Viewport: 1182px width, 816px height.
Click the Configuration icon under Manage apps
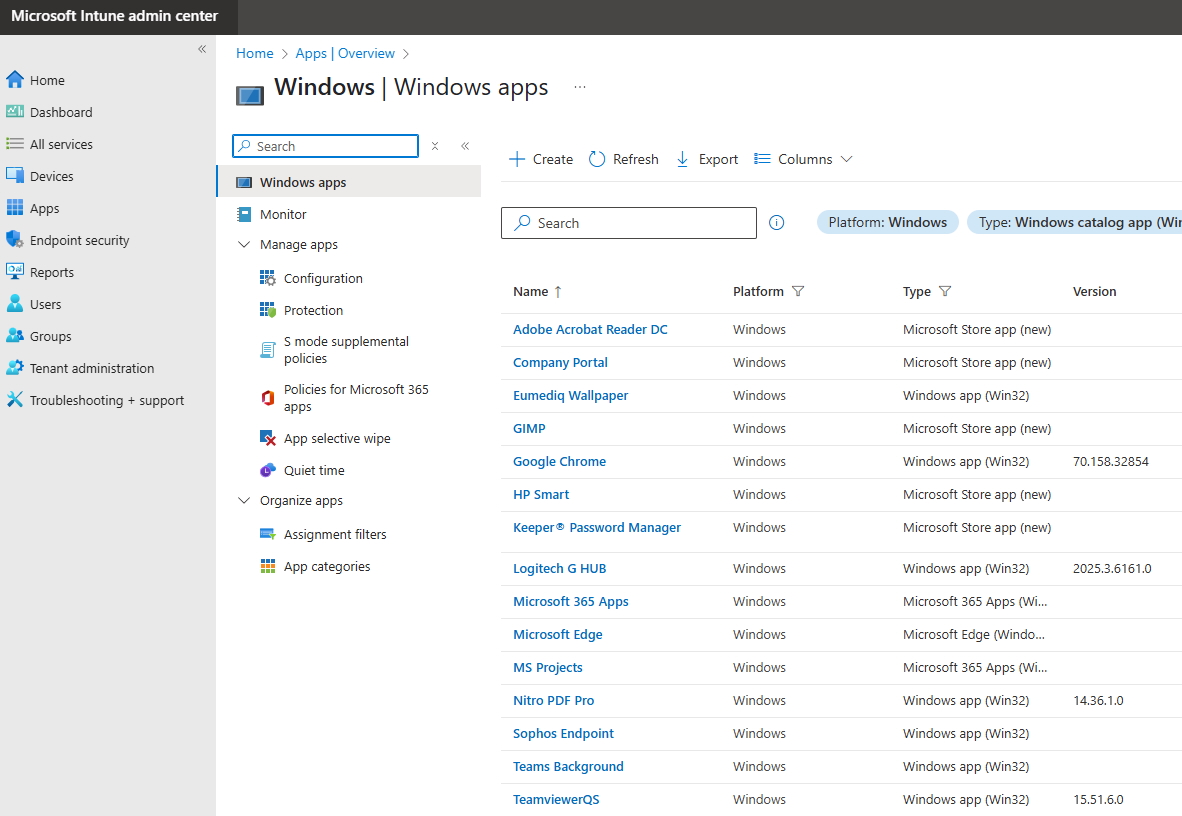tap(268, 278)
